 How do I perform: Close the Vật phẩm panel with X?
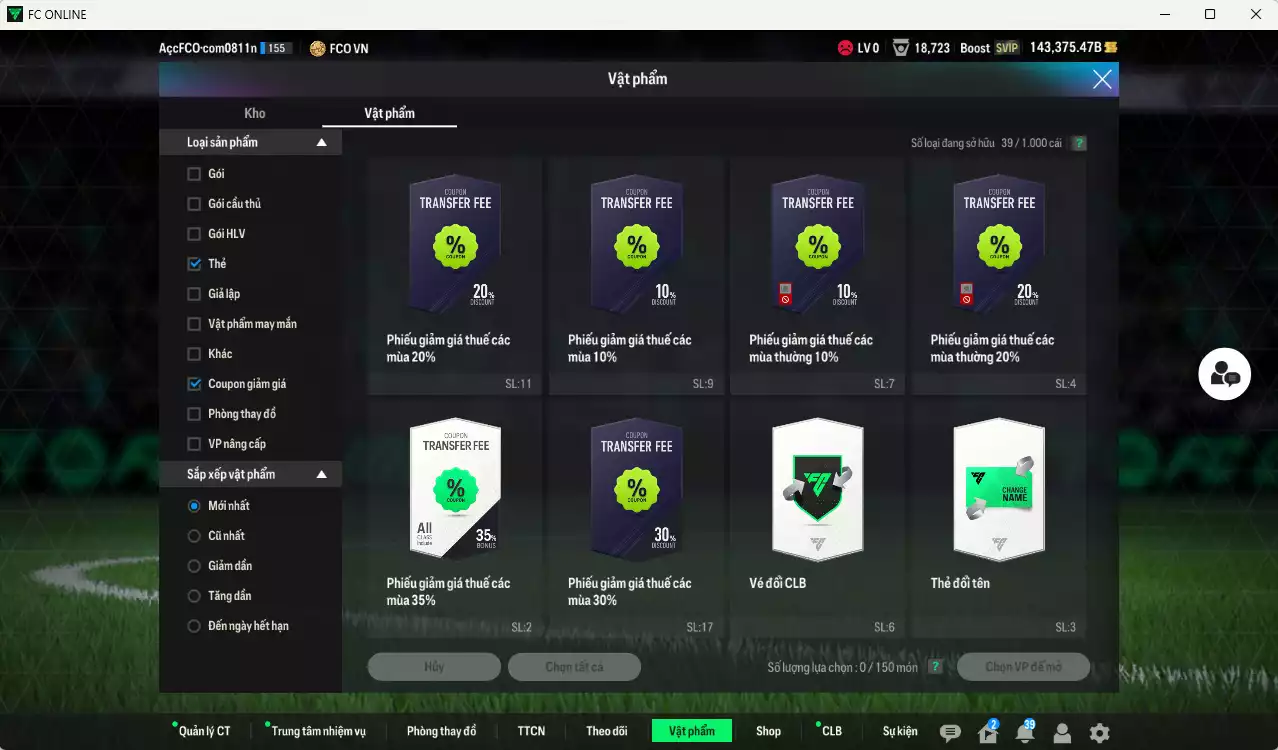point(1101,79)
